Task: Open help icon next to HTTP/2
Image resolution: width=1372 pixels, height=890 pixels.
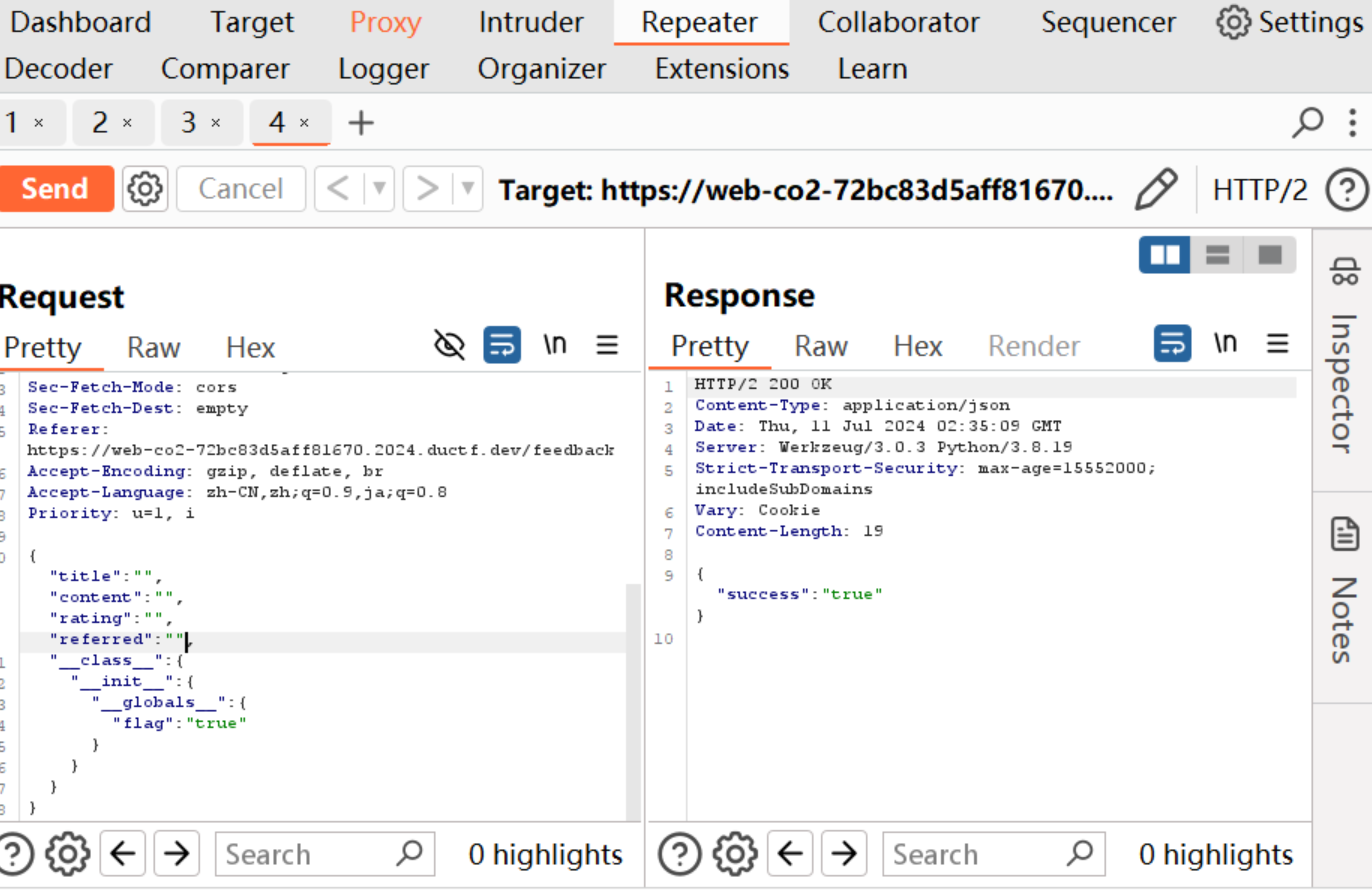Action: click(x=1346, y=189)
